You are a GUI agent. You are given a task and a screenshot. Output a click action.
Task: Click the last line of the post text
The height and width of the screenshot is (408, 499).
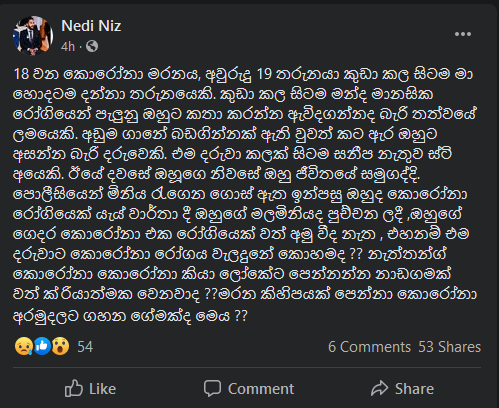tap(130, 315)
